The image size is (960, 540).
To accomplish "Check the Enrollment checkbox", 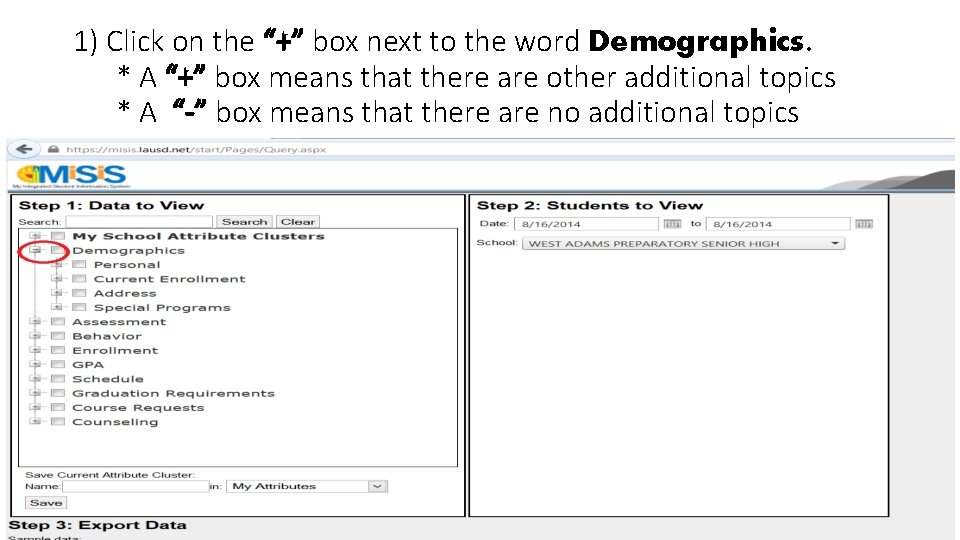I will tap(58, 350).
